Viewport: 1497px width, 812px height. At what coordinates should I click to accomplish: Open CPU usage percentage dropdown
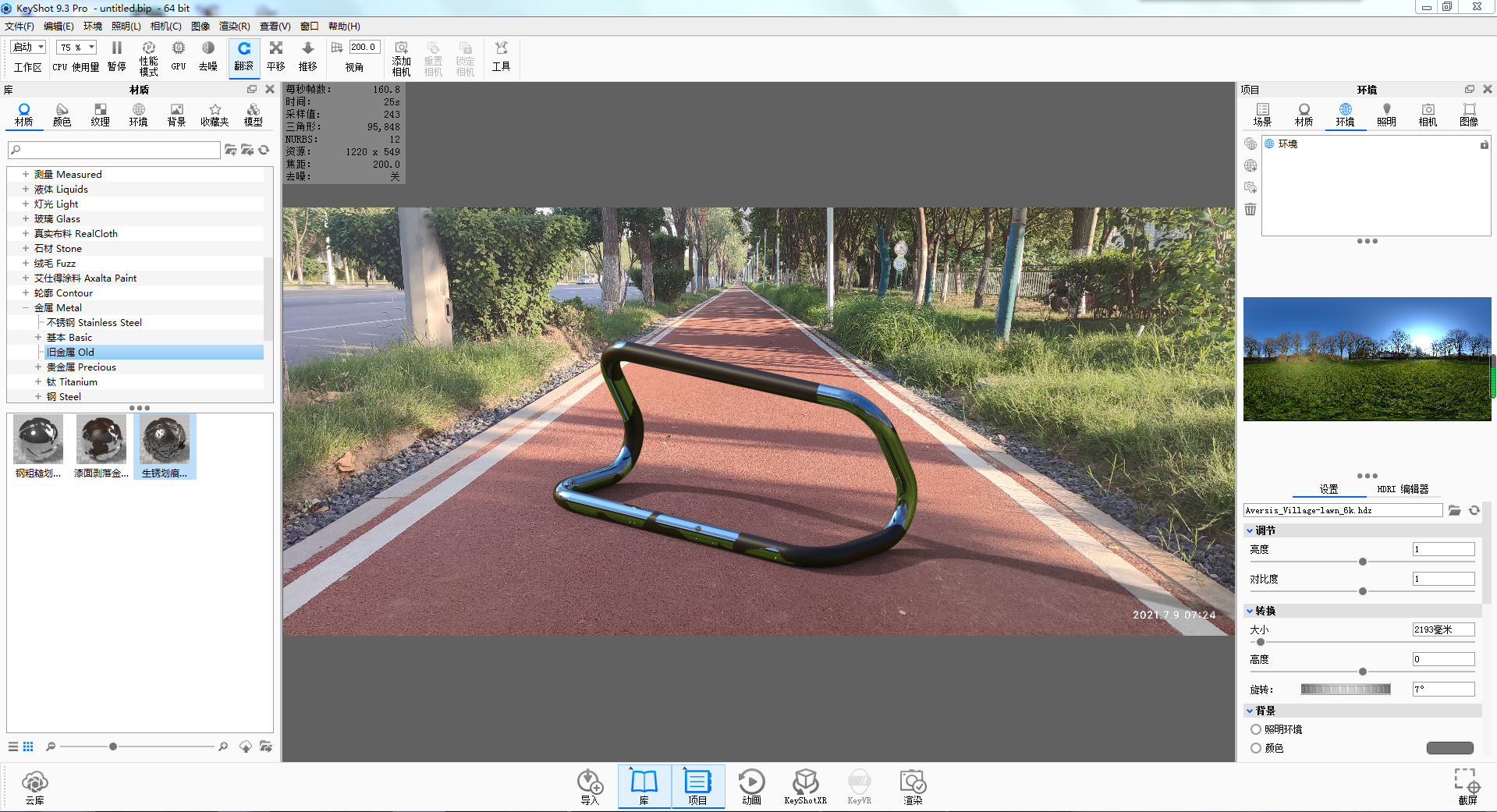coord(76,47)
